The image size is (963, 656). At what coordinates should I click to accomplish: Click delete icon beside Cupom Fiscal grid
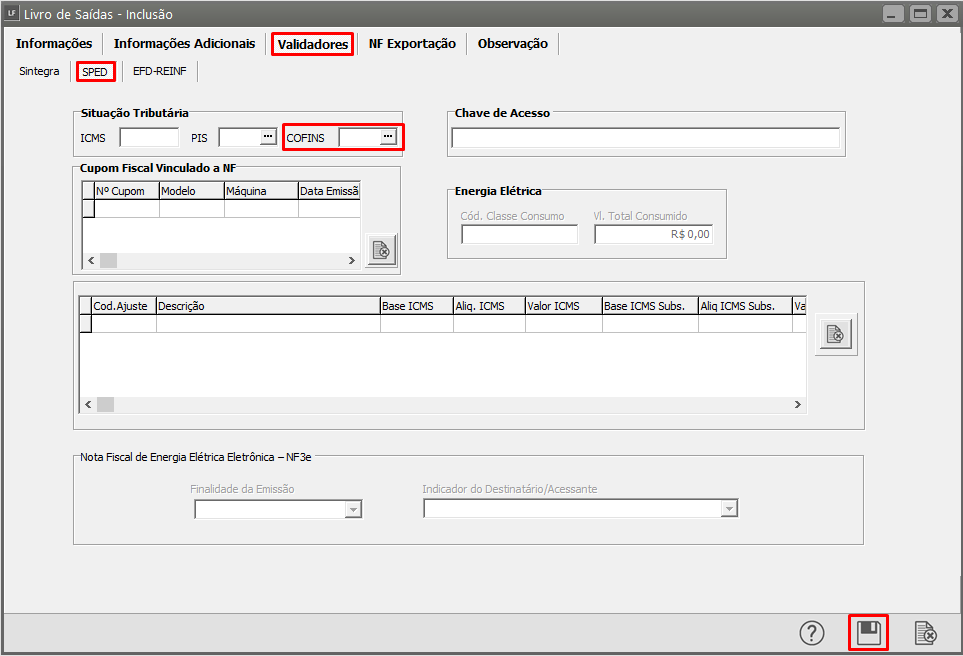click(381, 250)
